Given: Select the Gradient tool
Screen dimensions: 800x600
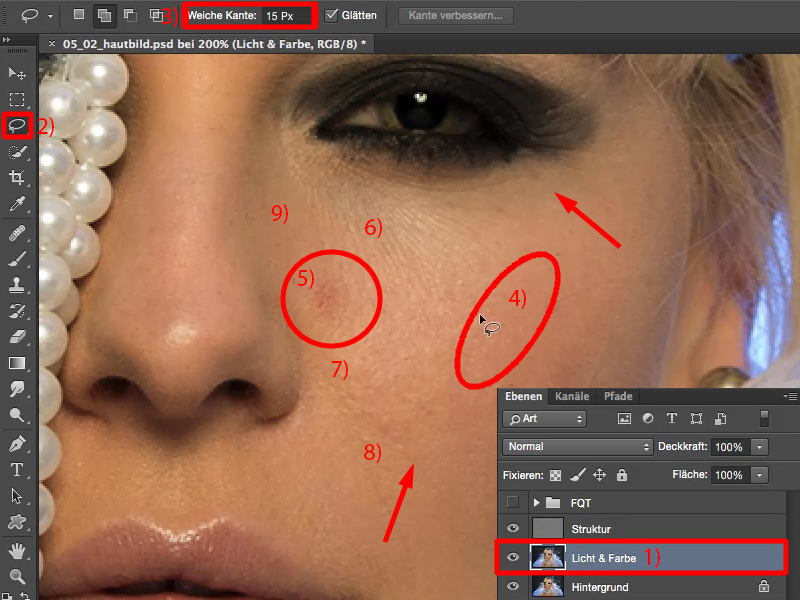Looking at the screenshot, I should pos(17,363).
